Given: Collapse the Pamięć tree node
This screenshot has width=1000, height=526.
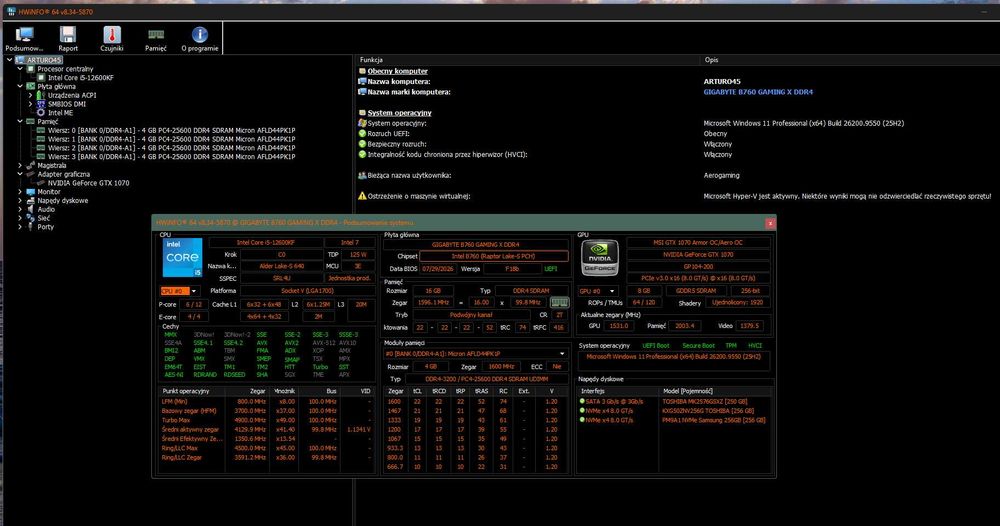Looking at the screenshot, I should [x=20, y=121].
